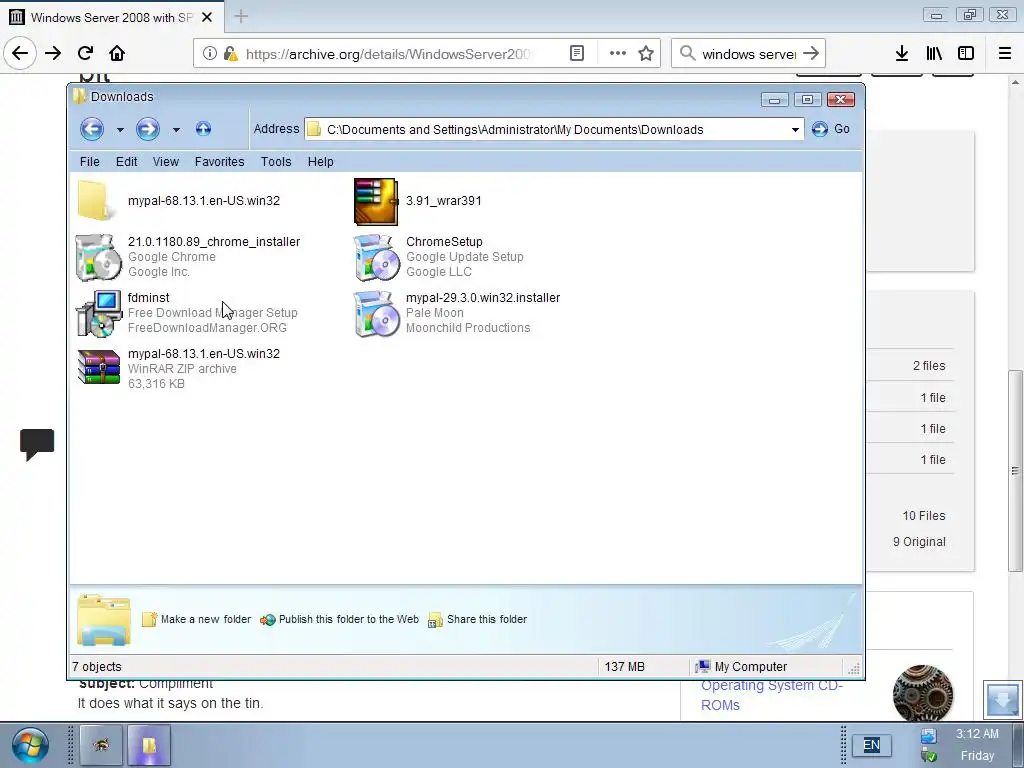Click the Explorer Back arrow button
This screenshot has height=768, width=1024.
(x=92, y=129)
